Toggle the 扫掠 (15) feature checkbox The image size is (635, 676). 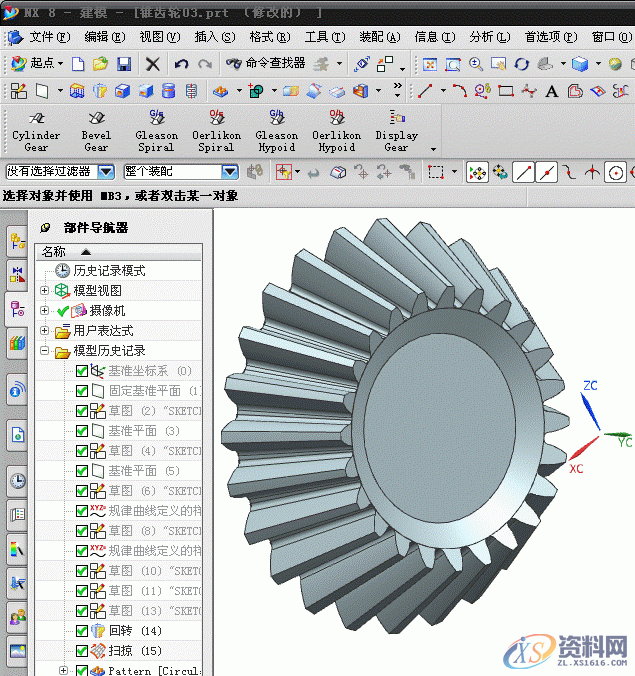pyautogui.click(x=83, y=651)
